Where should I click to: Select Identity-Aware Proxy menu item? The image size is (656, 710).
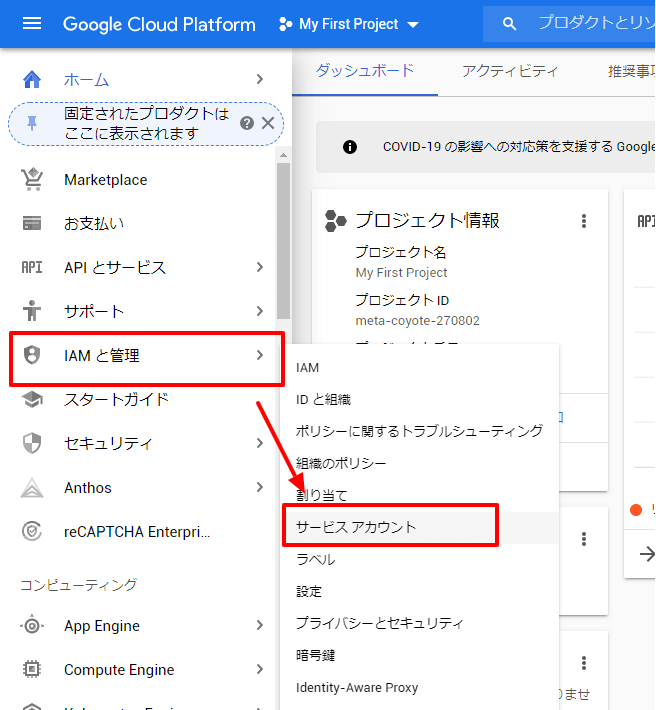point(419,687)
